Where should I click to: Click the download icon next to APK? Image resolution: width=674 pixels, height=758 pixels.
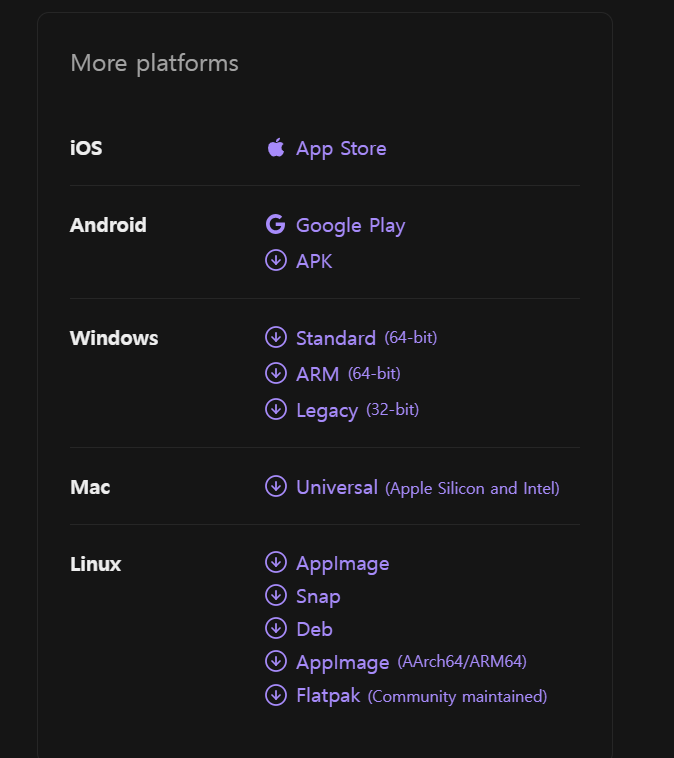(x=276, y=260)
